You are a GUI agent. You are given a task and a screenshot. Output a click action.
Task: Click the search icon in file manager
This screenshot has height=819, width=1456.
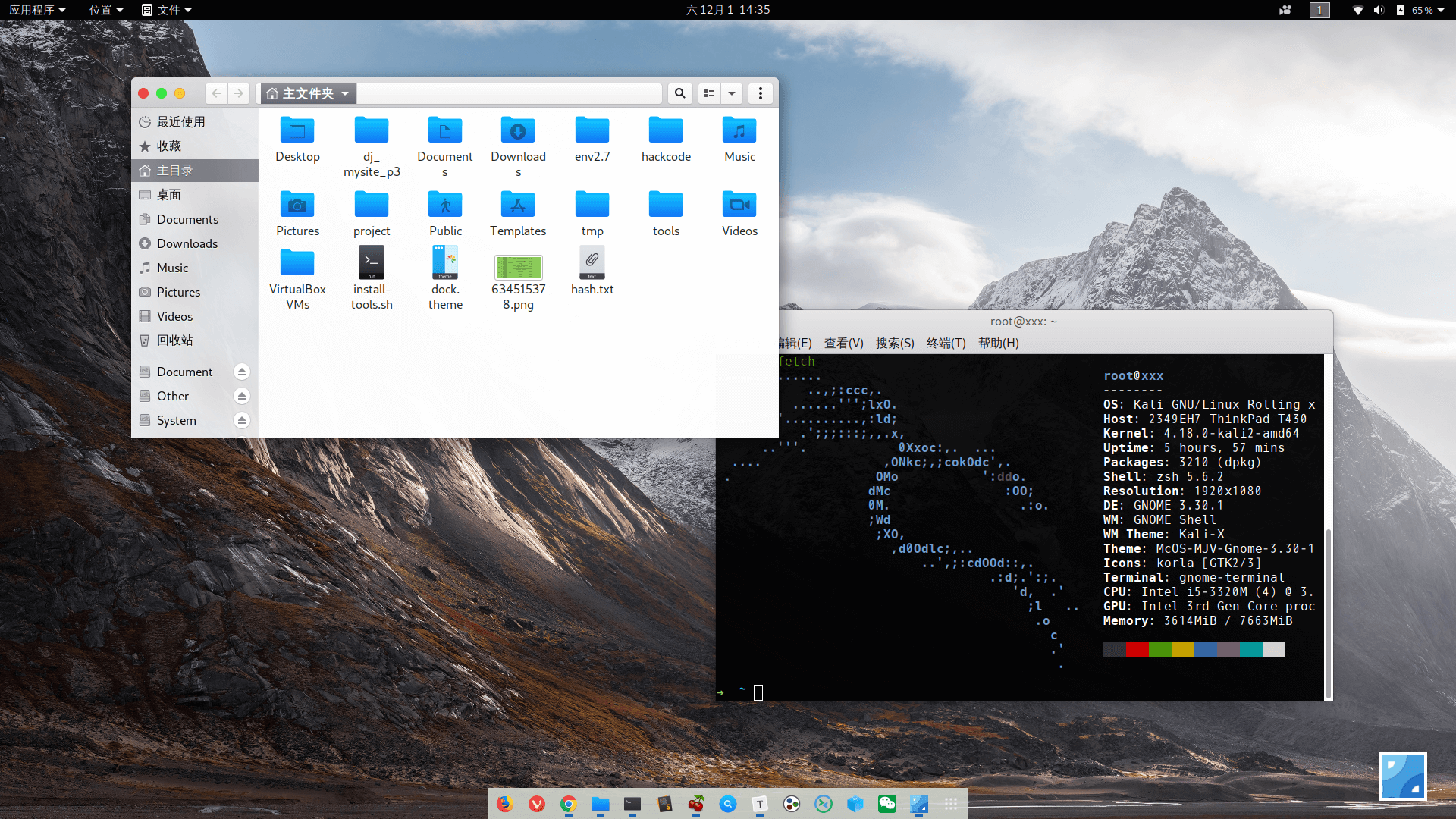pos(680,93)
